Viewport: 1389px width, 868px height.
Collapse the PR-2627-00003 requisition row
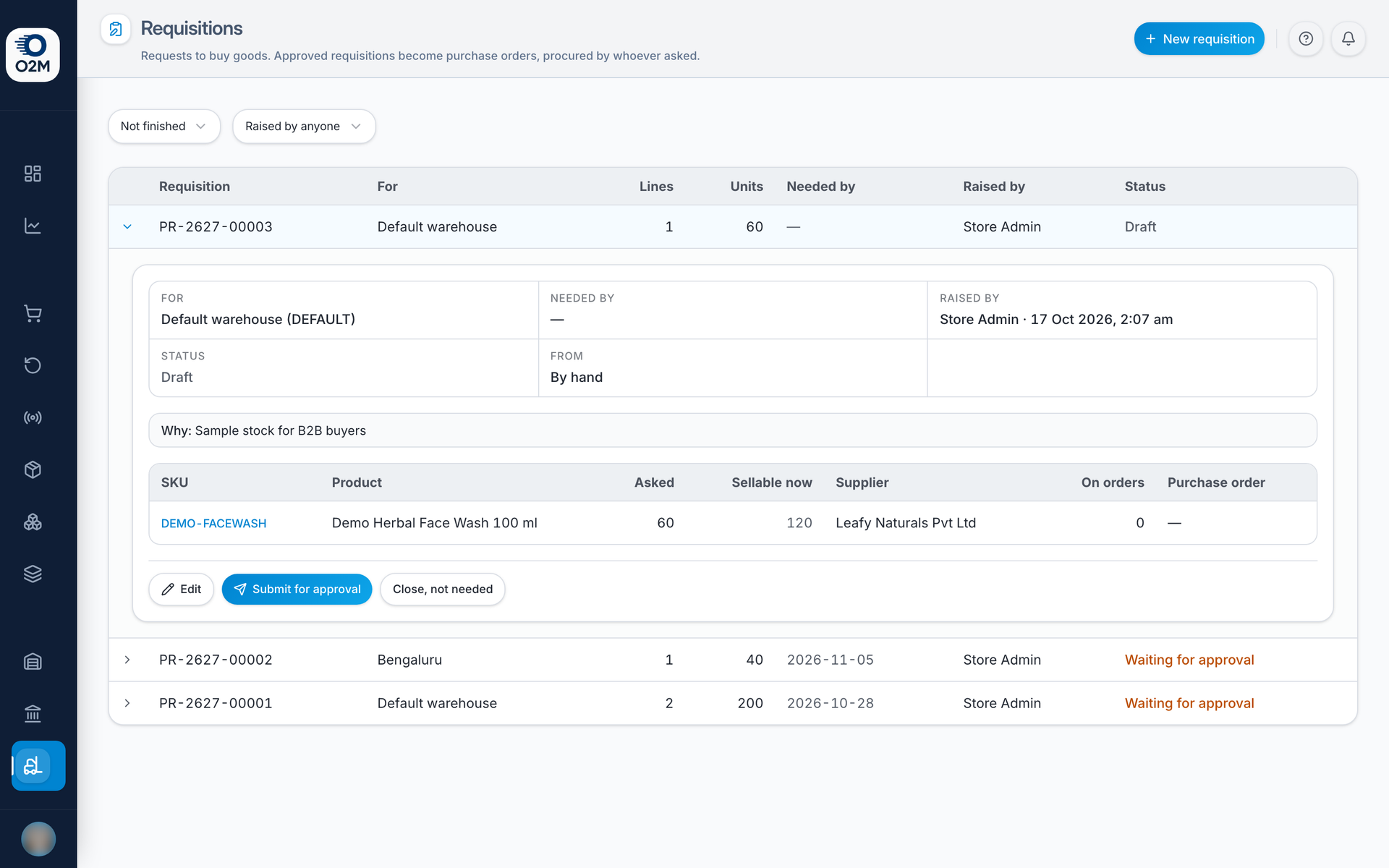pos(127,226)
